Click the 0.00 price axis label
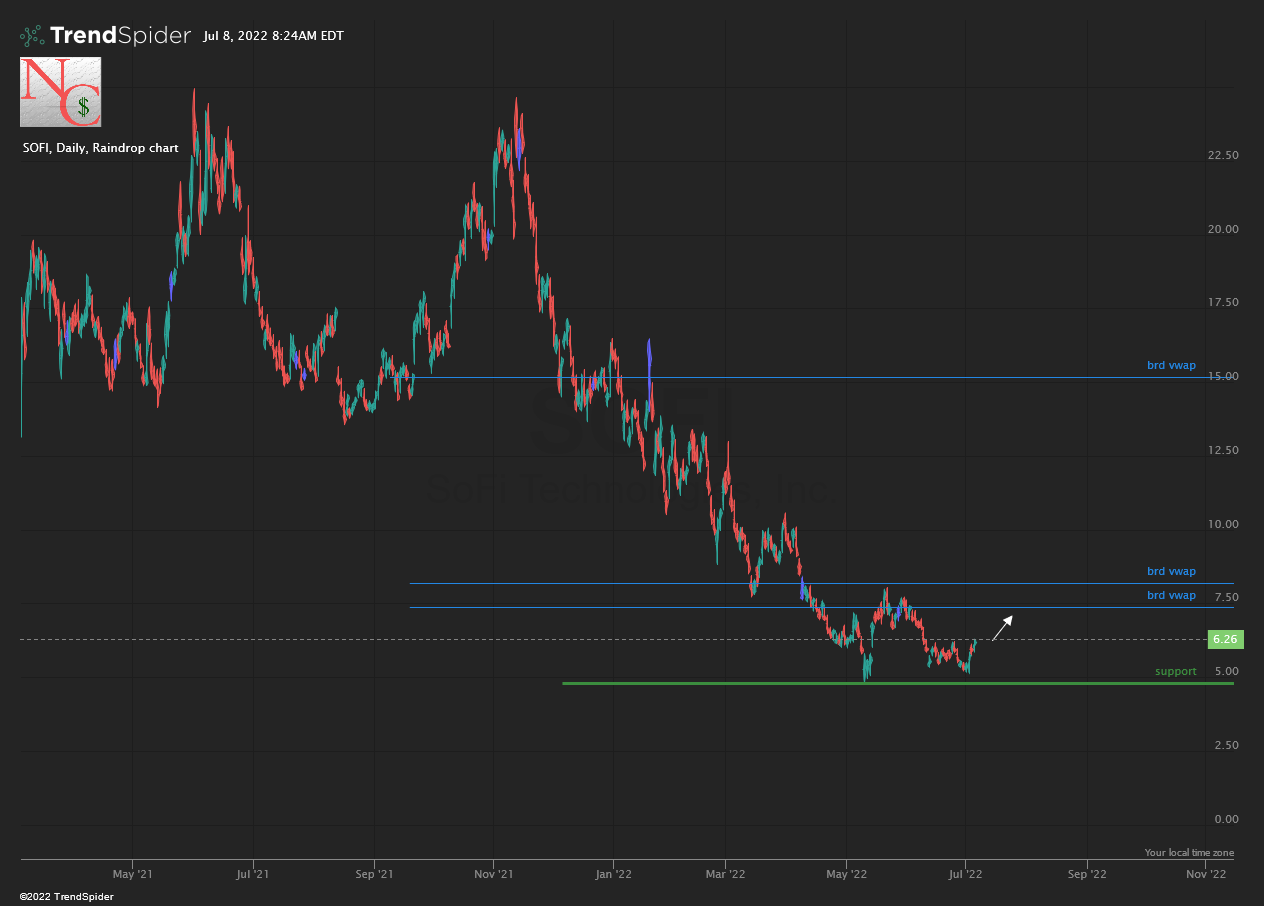 pyautogui.click(x=1226, y=819)
